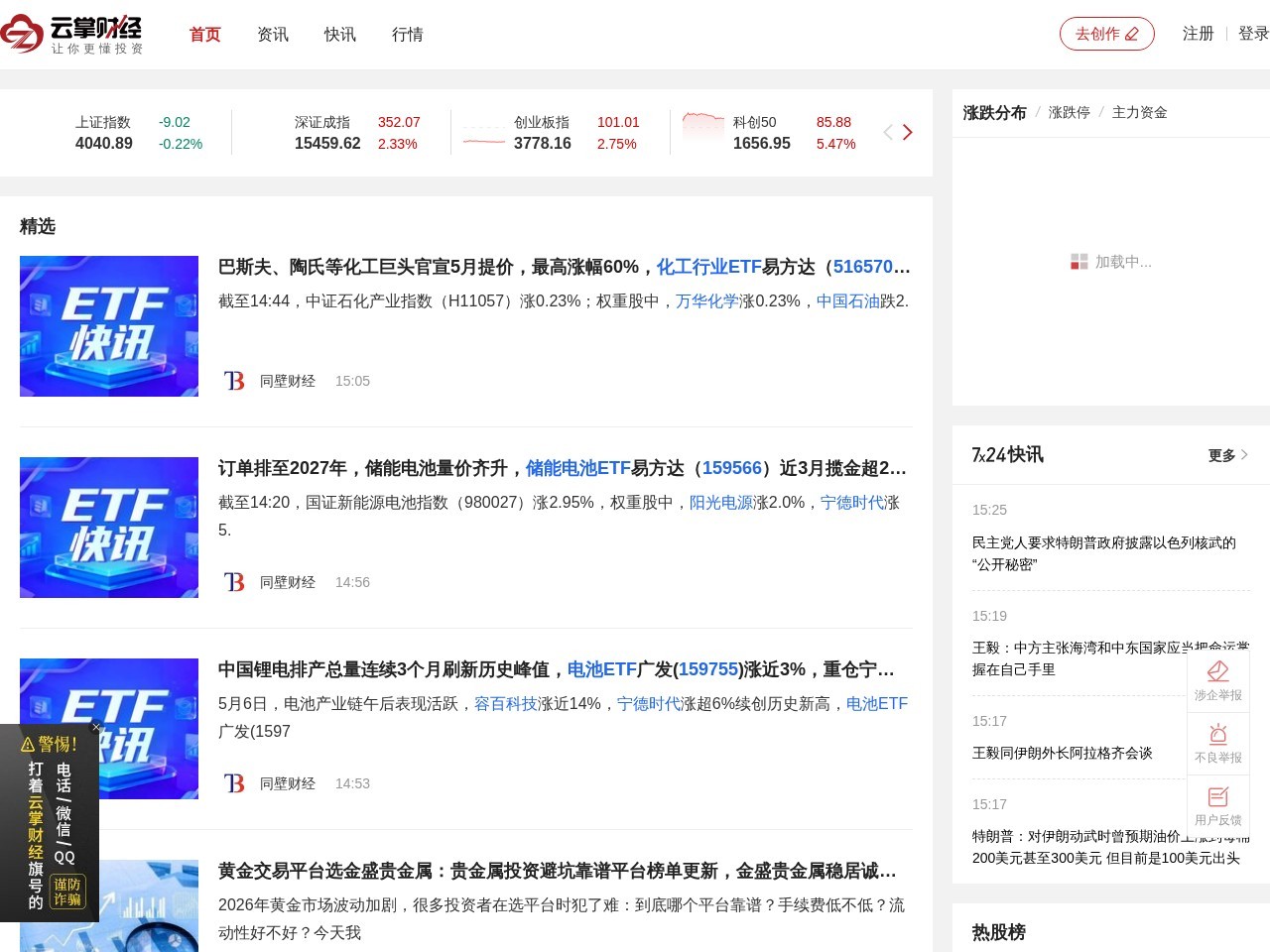1270x952 pixels.
Task: Open the 阳光电源 stock link
Action: coord(721,503)
